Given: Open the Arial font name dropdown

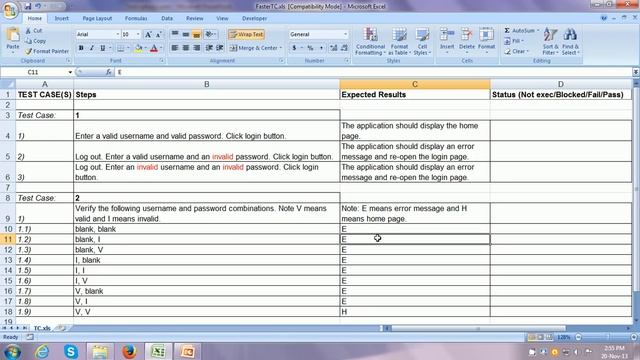Looking at the screenshot, I should 118,35.
